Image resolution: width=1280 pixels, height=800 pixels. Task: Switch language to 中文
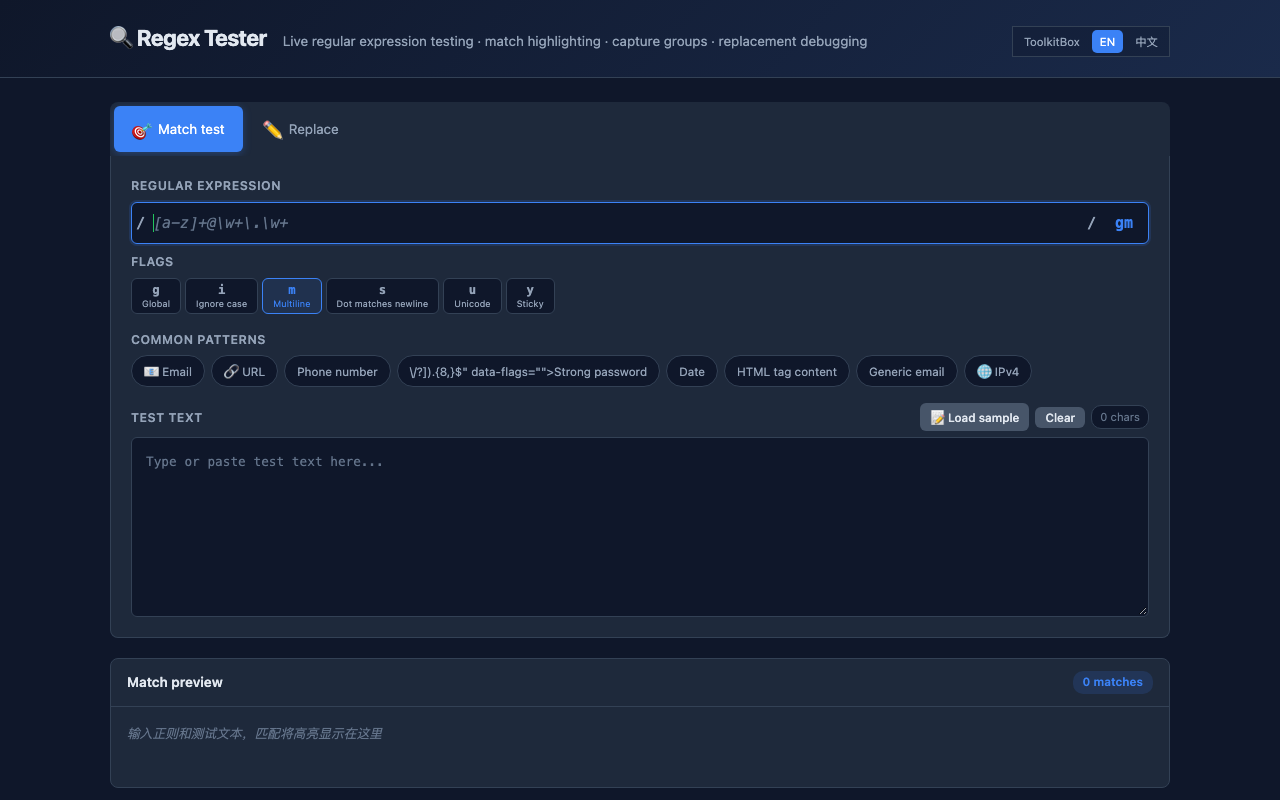[1146, 42]
